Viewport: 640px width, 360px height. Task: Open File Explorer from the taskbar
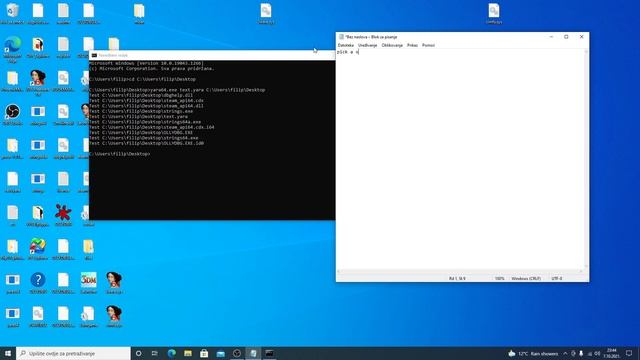pyautogui.click(x=188, y=353)
